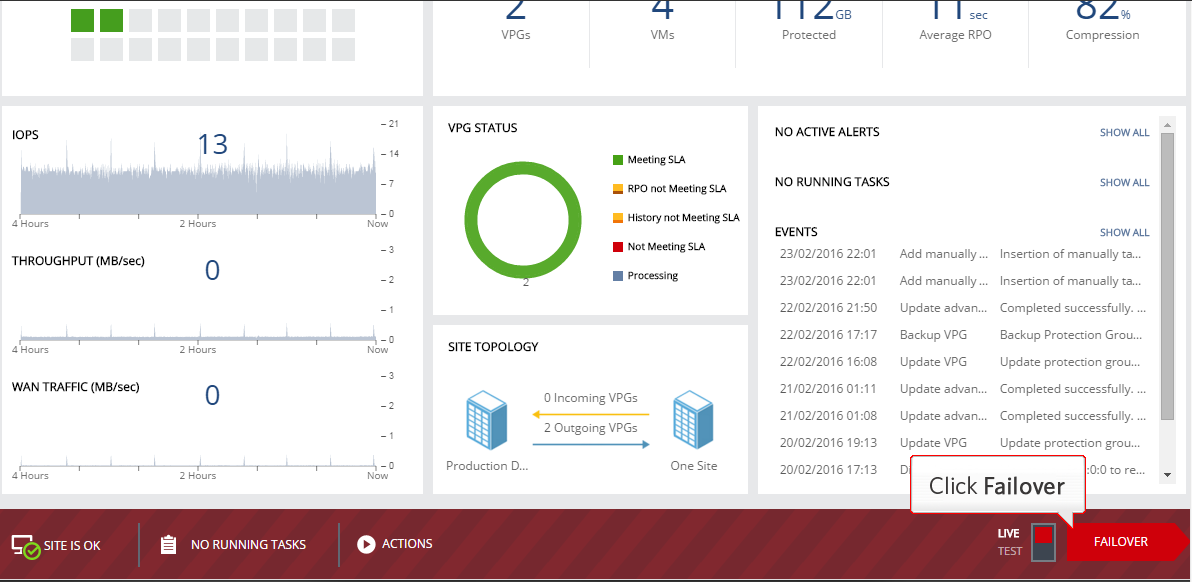Select the Production site building icon
Viewport: 1192px width, 582px height.
[x=487, y=421]
